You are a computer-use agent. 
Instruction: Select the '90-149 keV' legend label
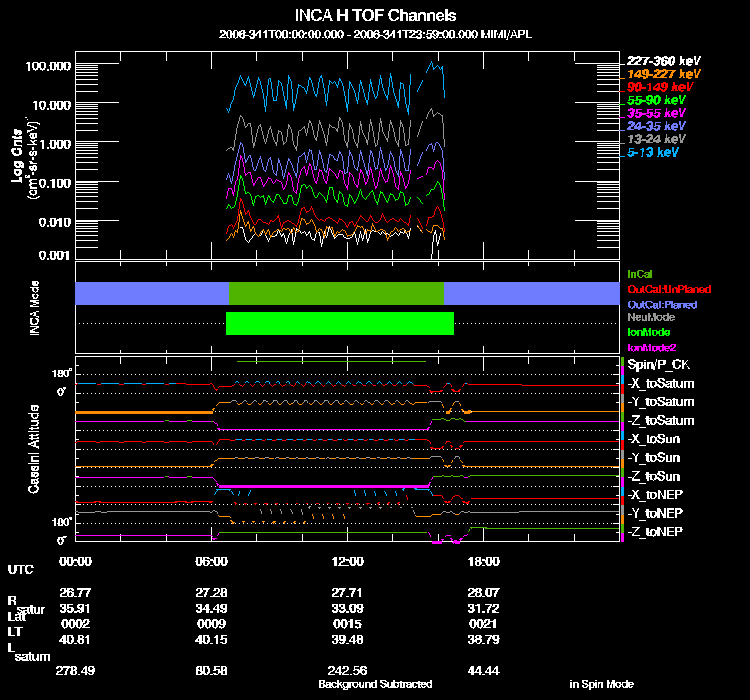click(x=660, y=87)
